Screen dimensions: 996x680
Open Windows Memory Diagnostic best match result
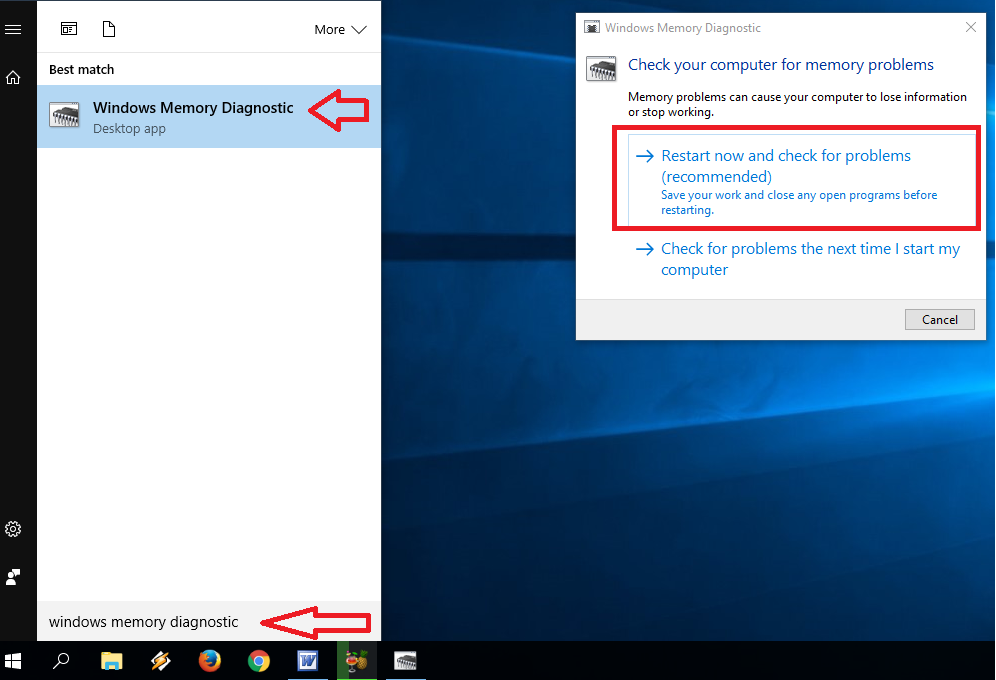(x=209, y=117)
